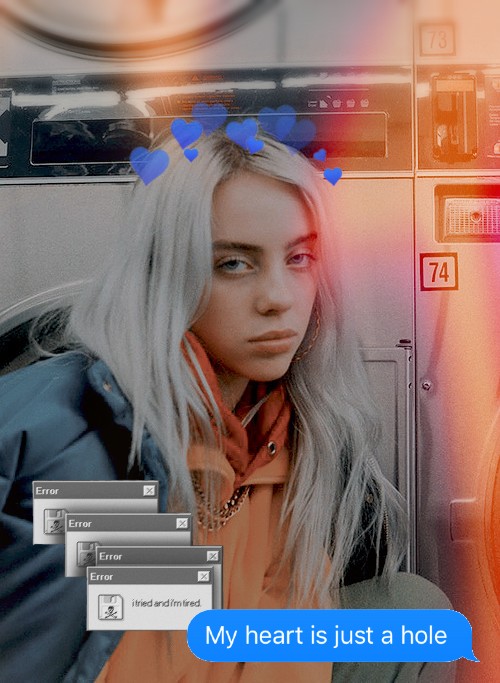Screen dimensions: 500x683
Task: Click the skull floppy icon in front Error dialog
Action: coord(110,607)
